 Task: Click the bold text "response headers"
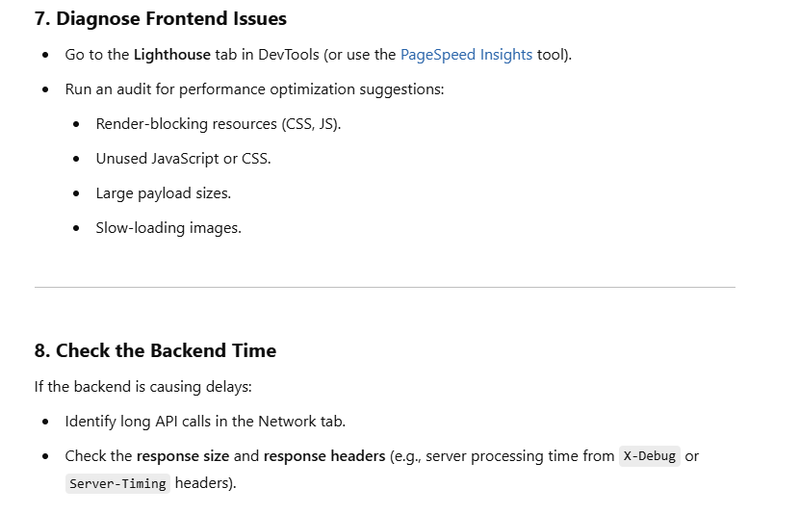tap(324, 456)
